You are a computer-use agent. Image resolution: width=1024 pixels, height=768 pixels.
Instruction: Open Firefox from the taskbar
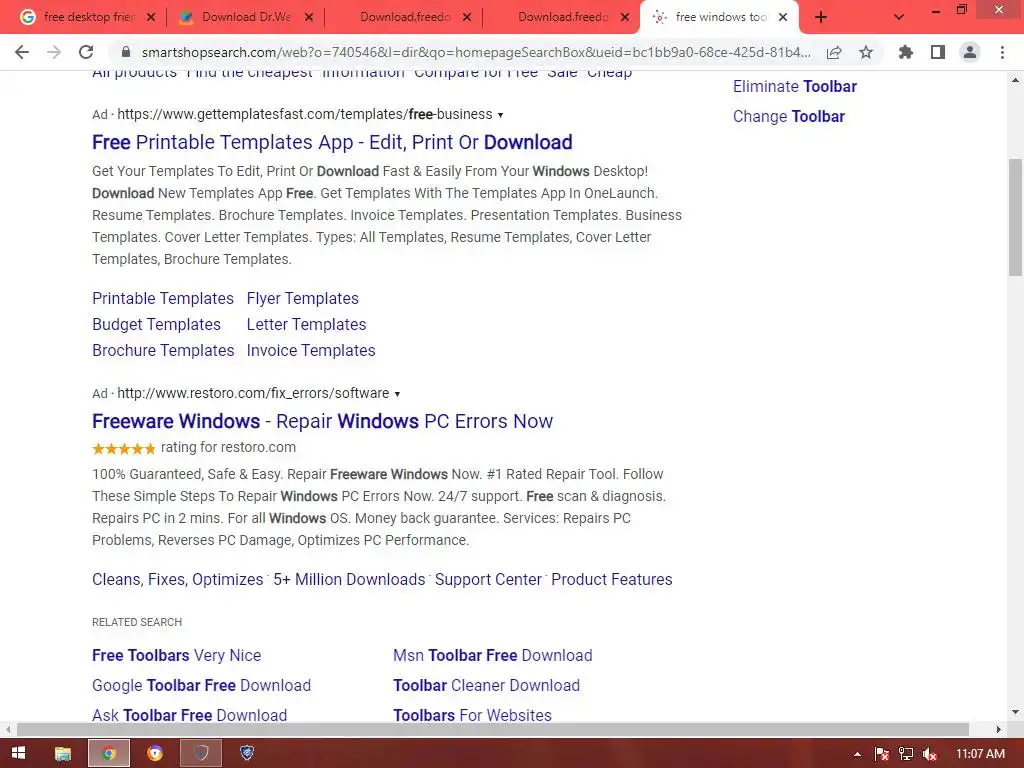tap(155, 753)
